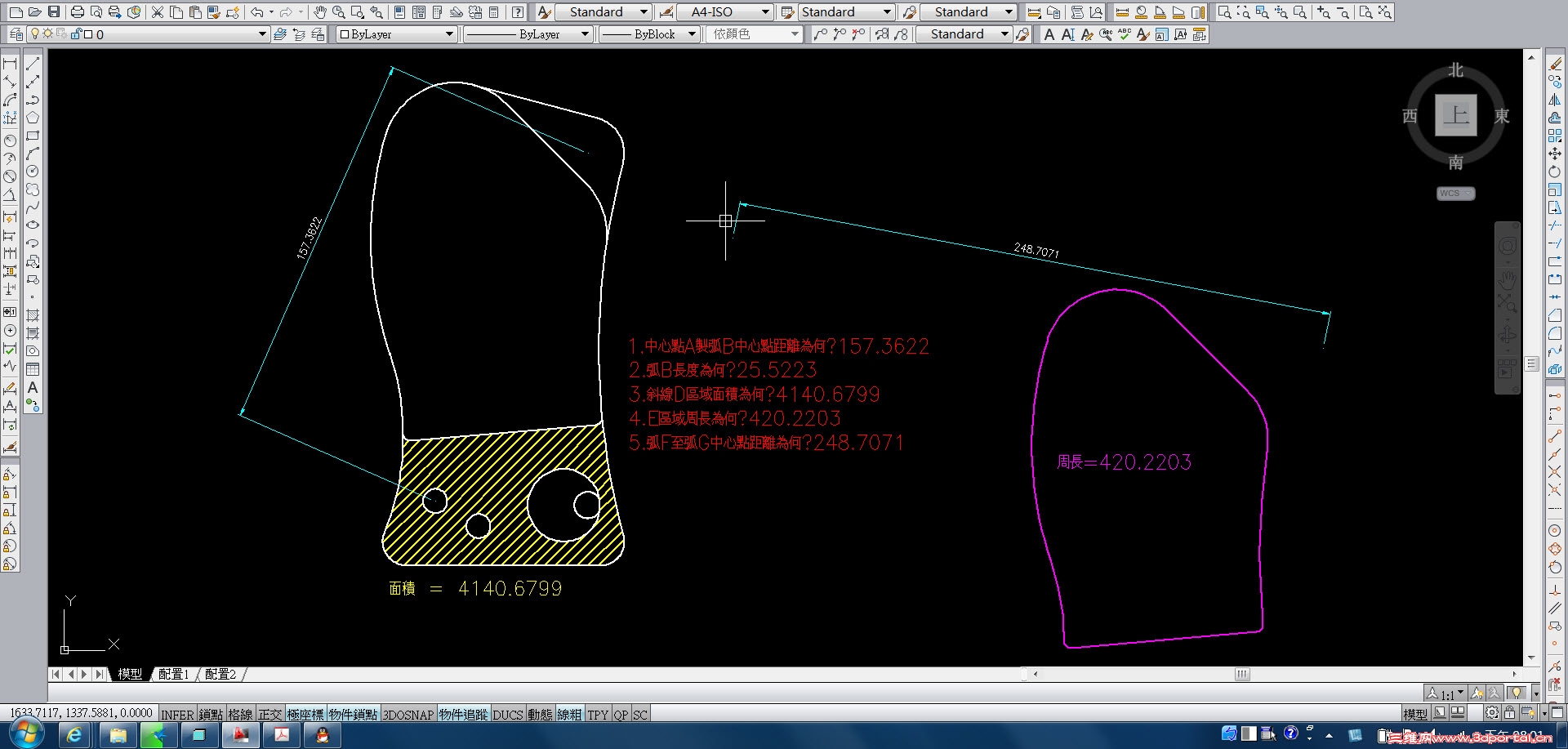Screen dimensions: 1568x749
Task: Expand ByLayer color control dropdown
Action: pyautogui.click(x=449, y=34)
